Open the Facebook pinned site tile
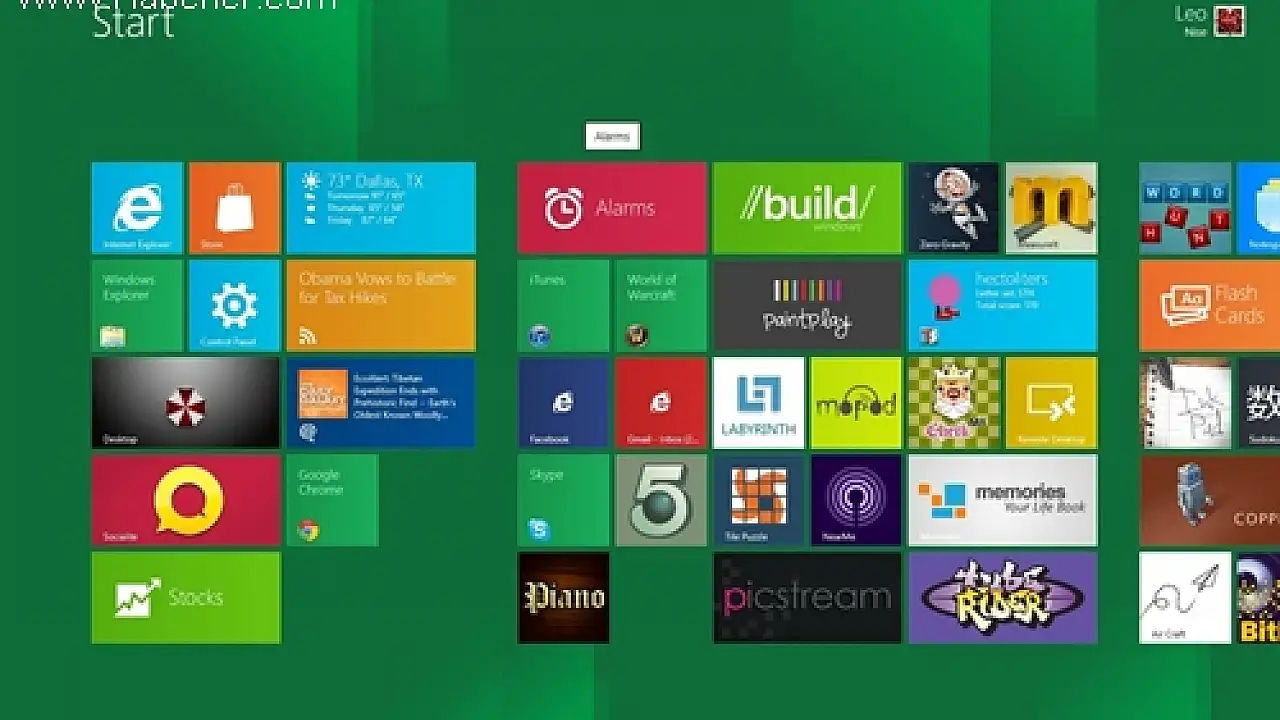The height and width of the screenshot is (720, 1280). [563, 403]
